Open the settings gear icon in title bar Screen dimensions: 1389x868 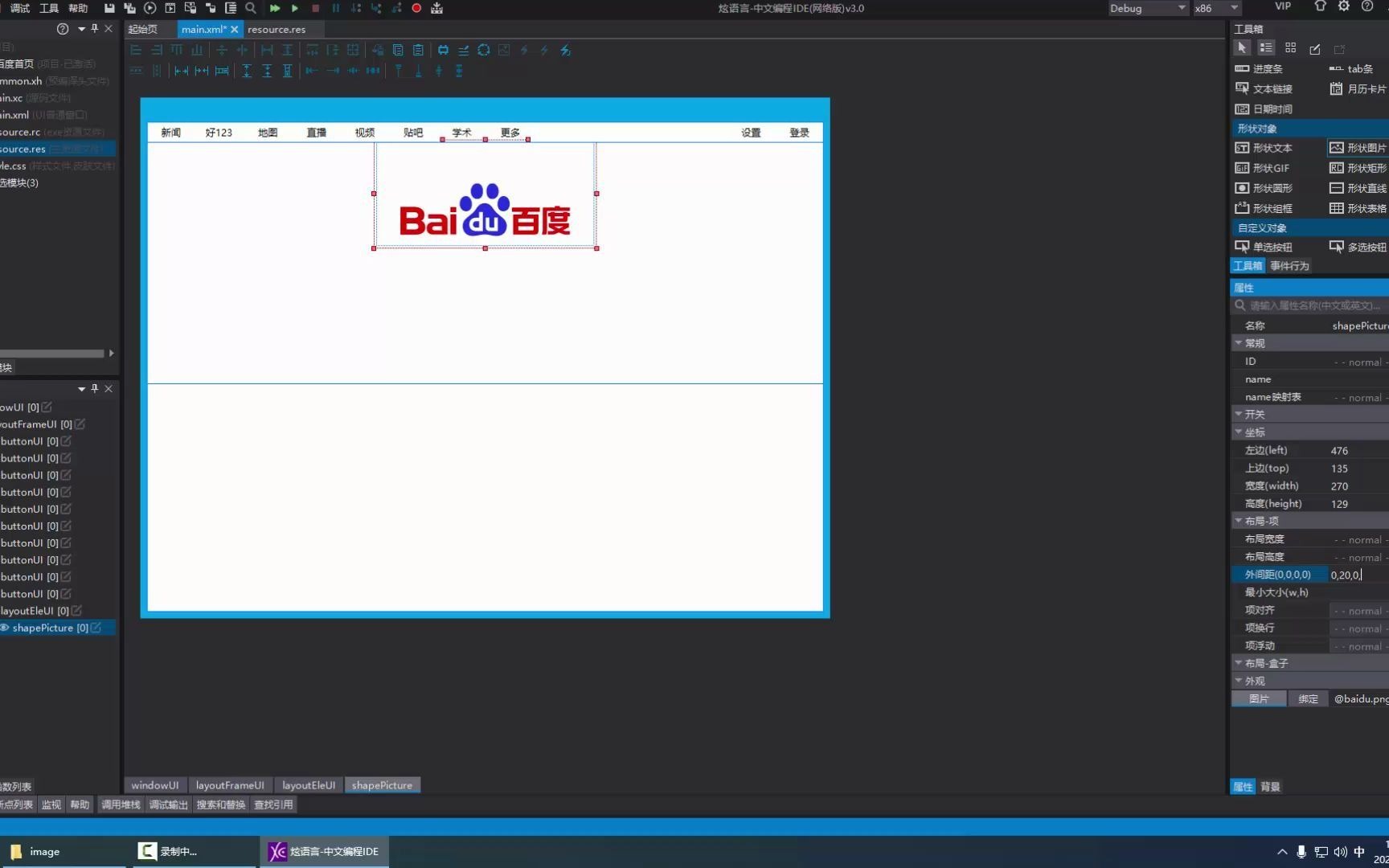pos(1344,6)
